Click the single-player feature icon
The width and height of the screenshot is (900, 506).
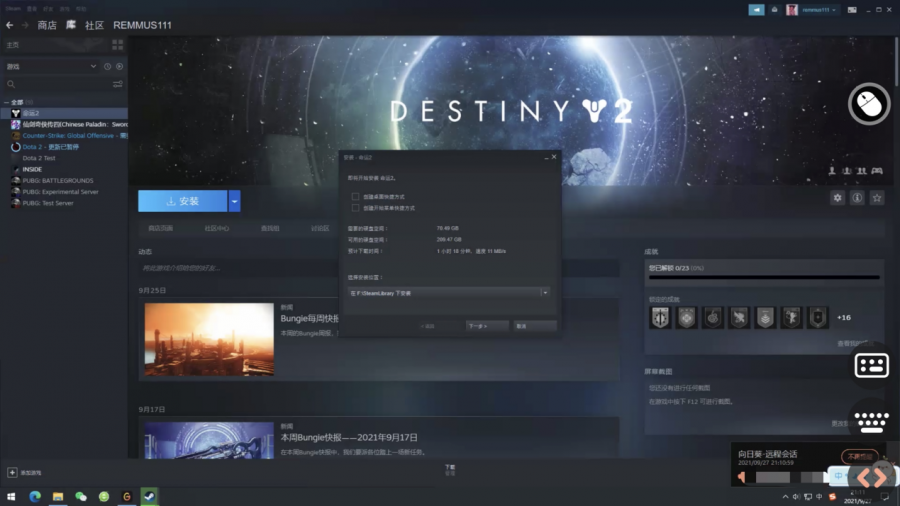coord(832,170)
